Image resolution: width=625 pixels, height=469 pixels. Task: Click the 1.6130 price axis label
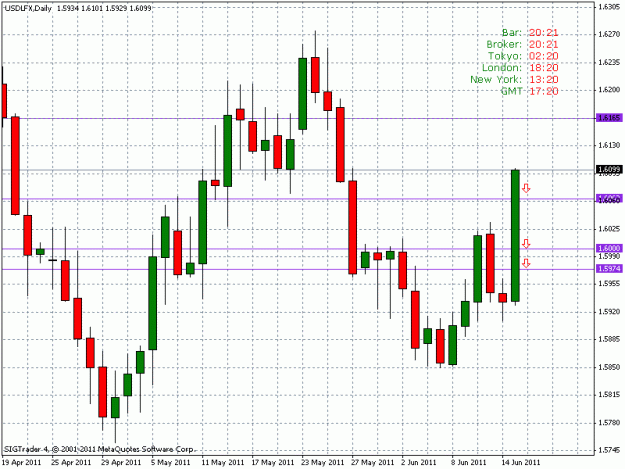(610, 145)
